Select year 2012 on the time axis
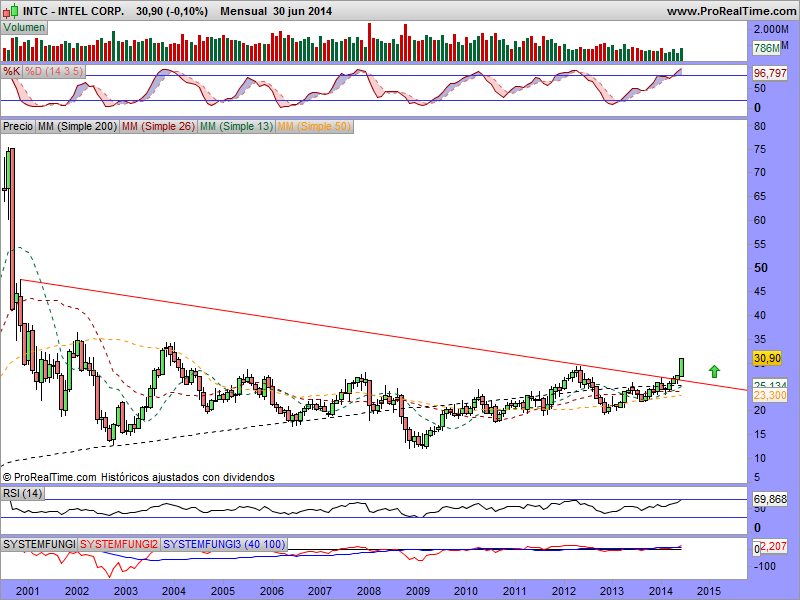 point(563,591)
